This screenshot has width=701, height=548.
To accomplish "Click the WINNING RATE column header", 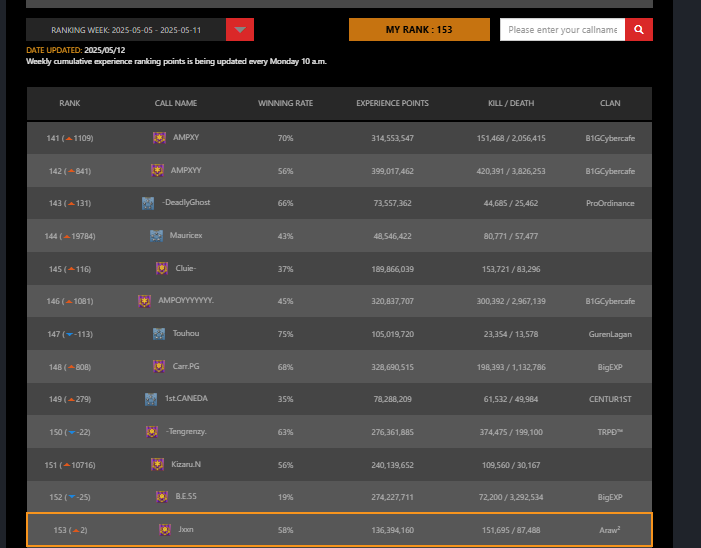I will coord(285,103).
